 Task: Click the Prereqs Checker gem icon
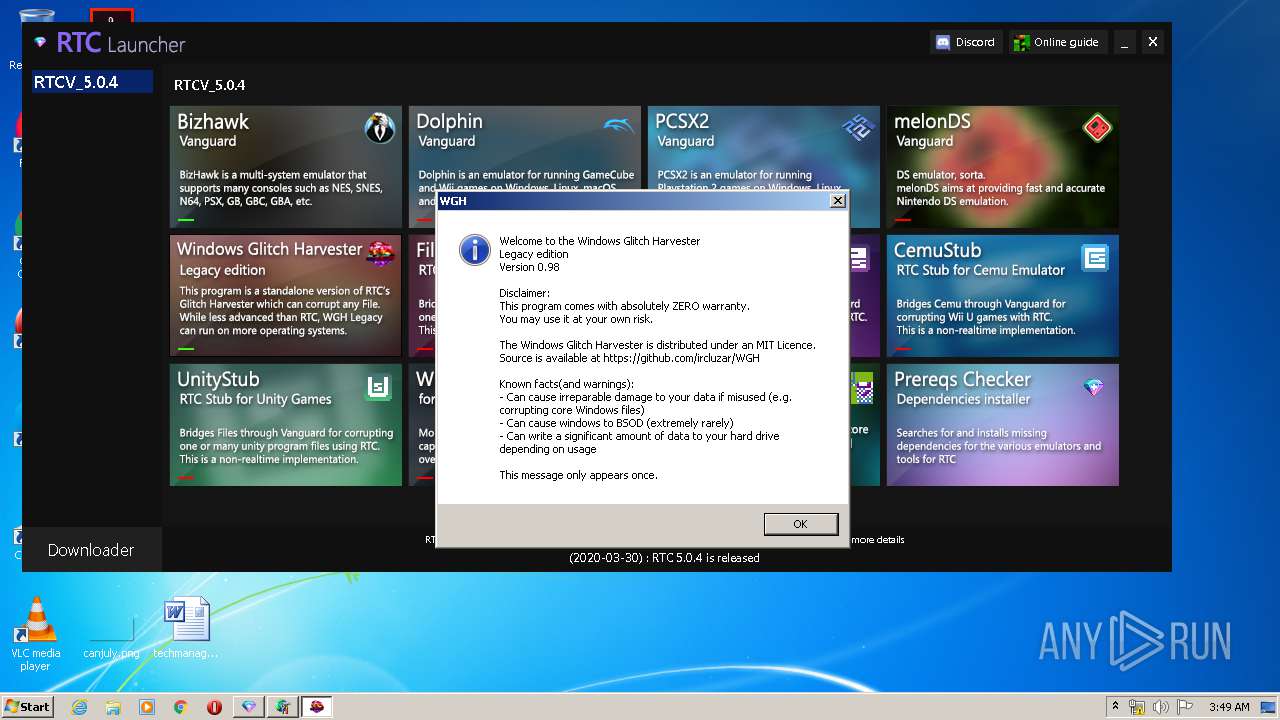click(1094, 387)
